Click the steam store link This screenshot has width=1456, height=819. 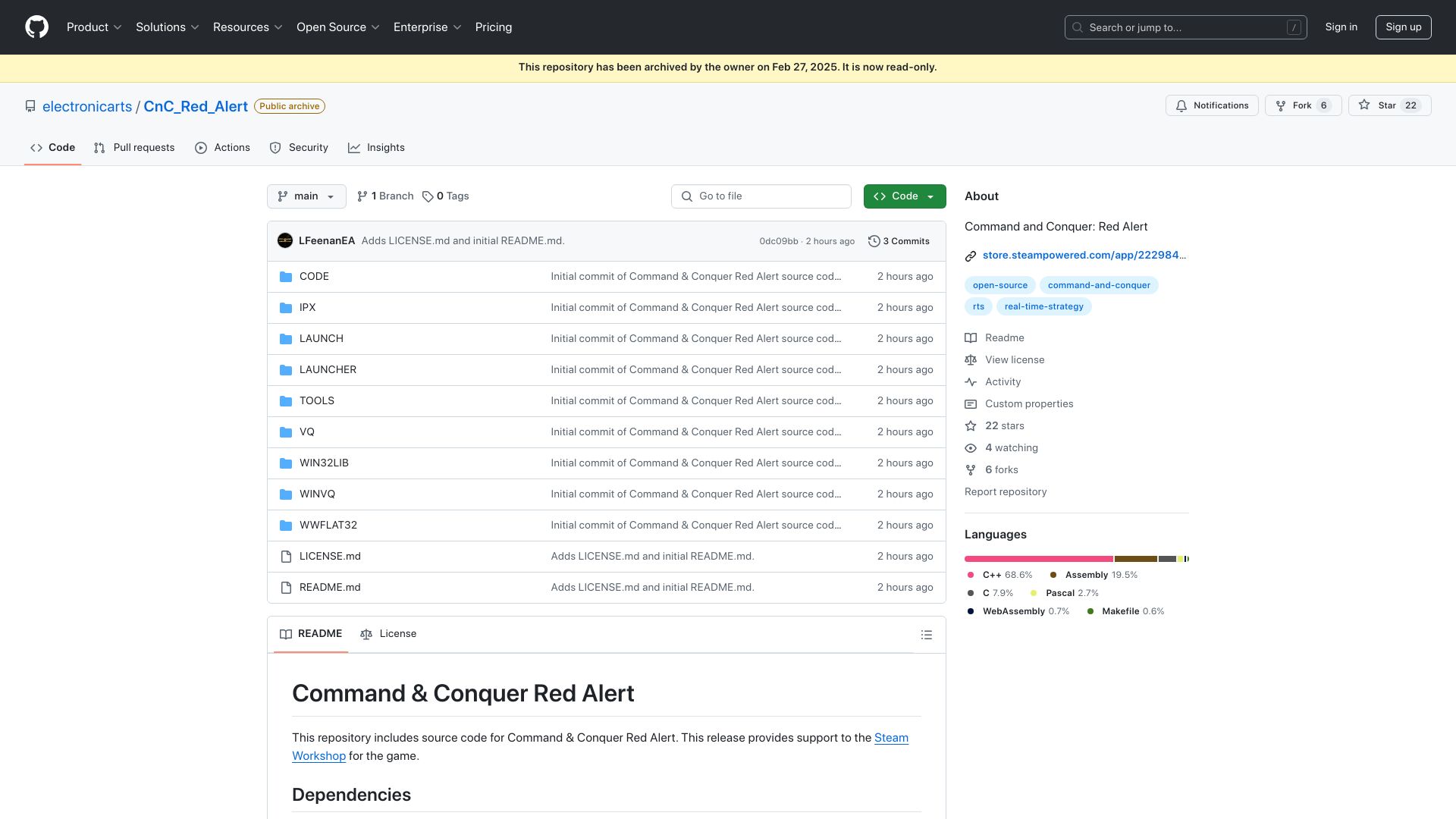[1084, 256]
